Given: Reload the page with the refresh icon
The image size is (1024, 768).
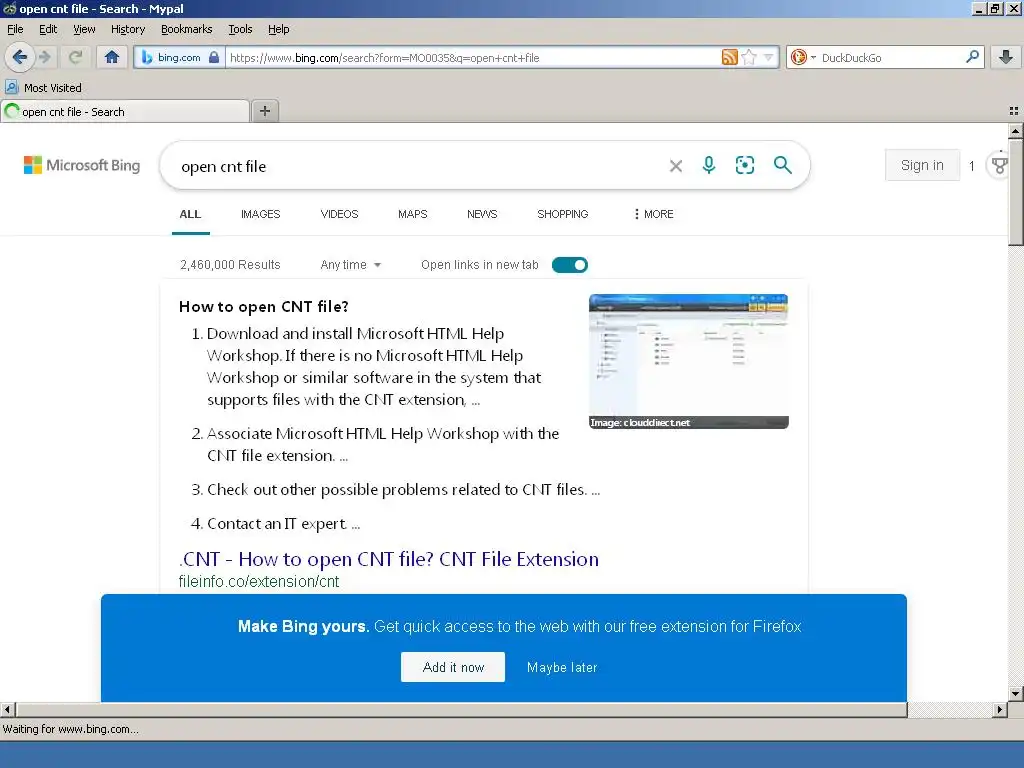Looking at the screenshot, I should coord(76,57).
